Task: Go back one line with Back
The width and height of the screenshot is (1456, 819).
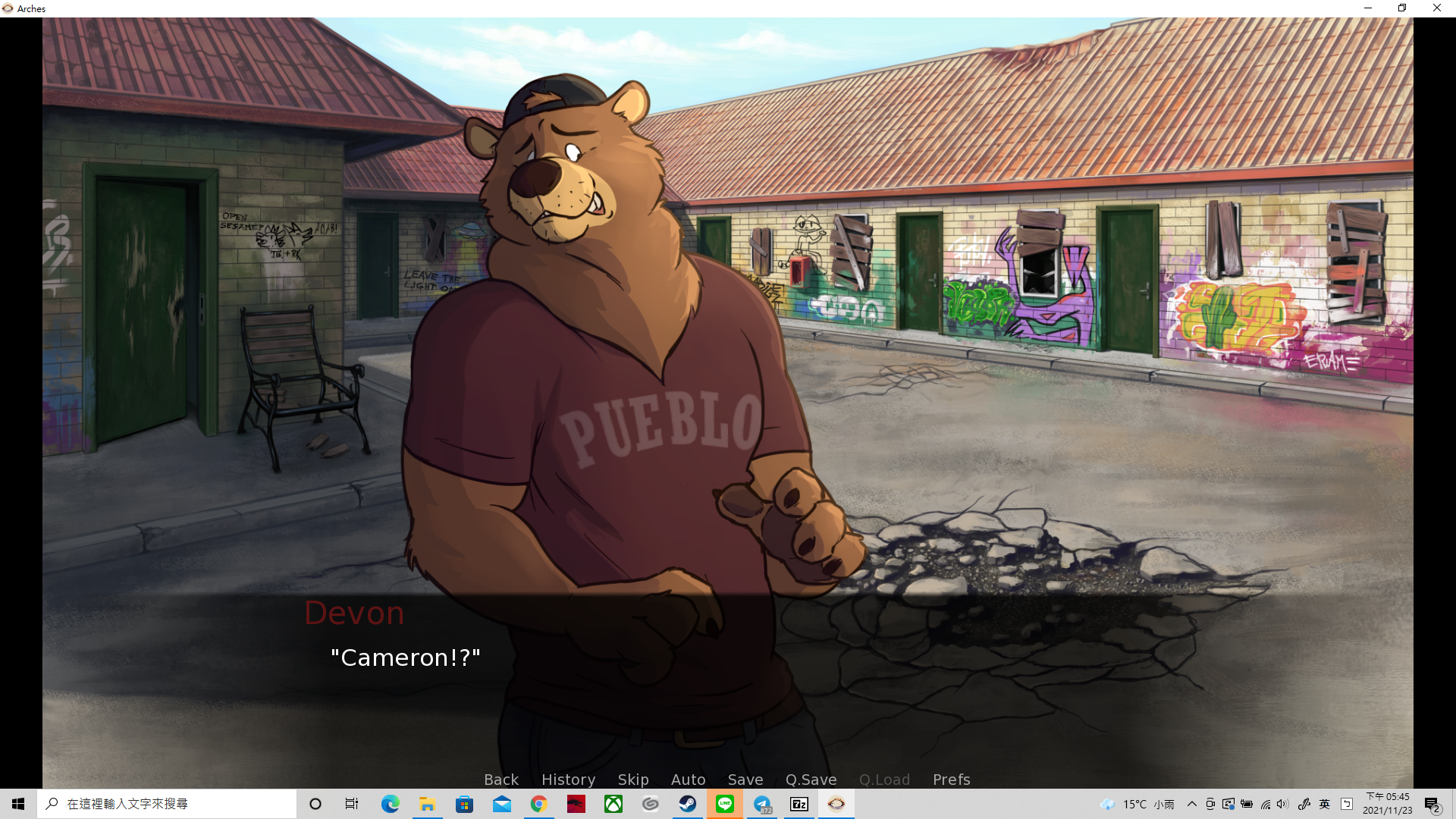Action: click(x=501, y=779)
